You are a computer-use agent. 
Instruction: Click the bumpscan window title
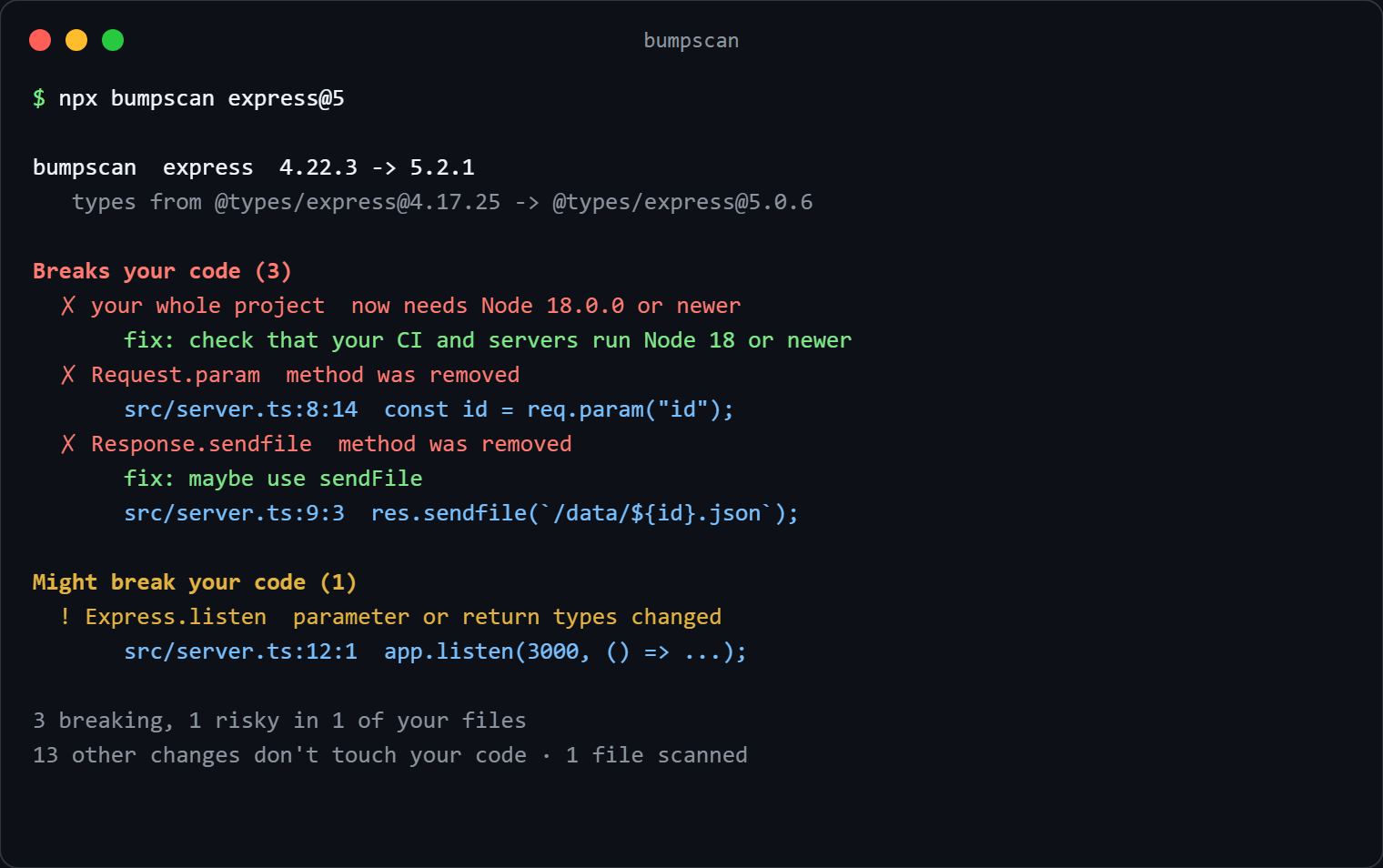click(691, 41)
